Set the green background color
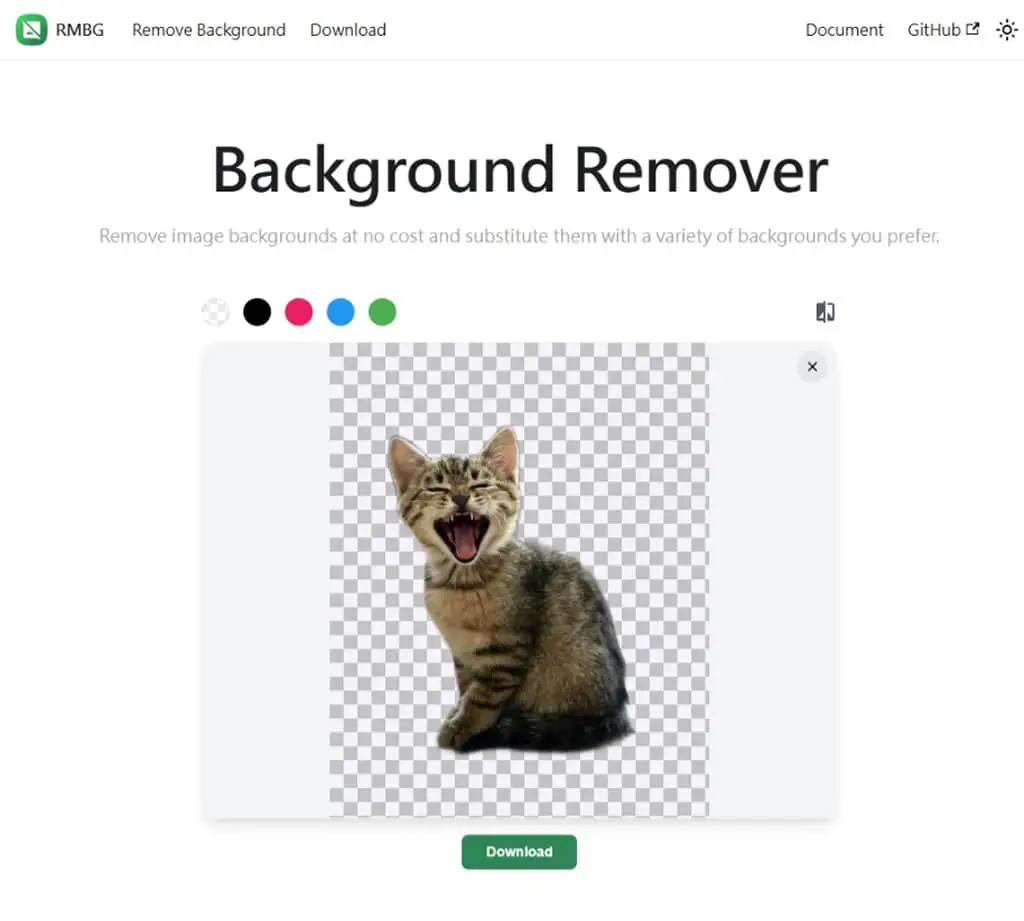The height and width of the screenshot is (921, 1024). pyautogui.click(x=383, y=312)
